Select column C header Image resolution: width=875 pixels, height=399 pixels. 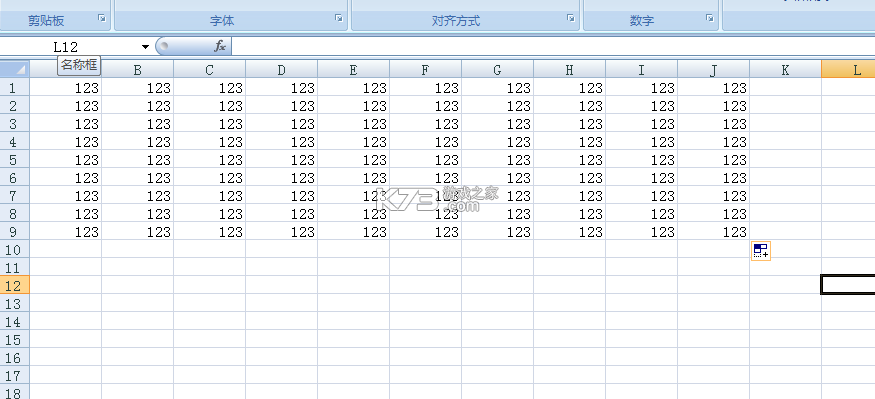coord(209,69)
